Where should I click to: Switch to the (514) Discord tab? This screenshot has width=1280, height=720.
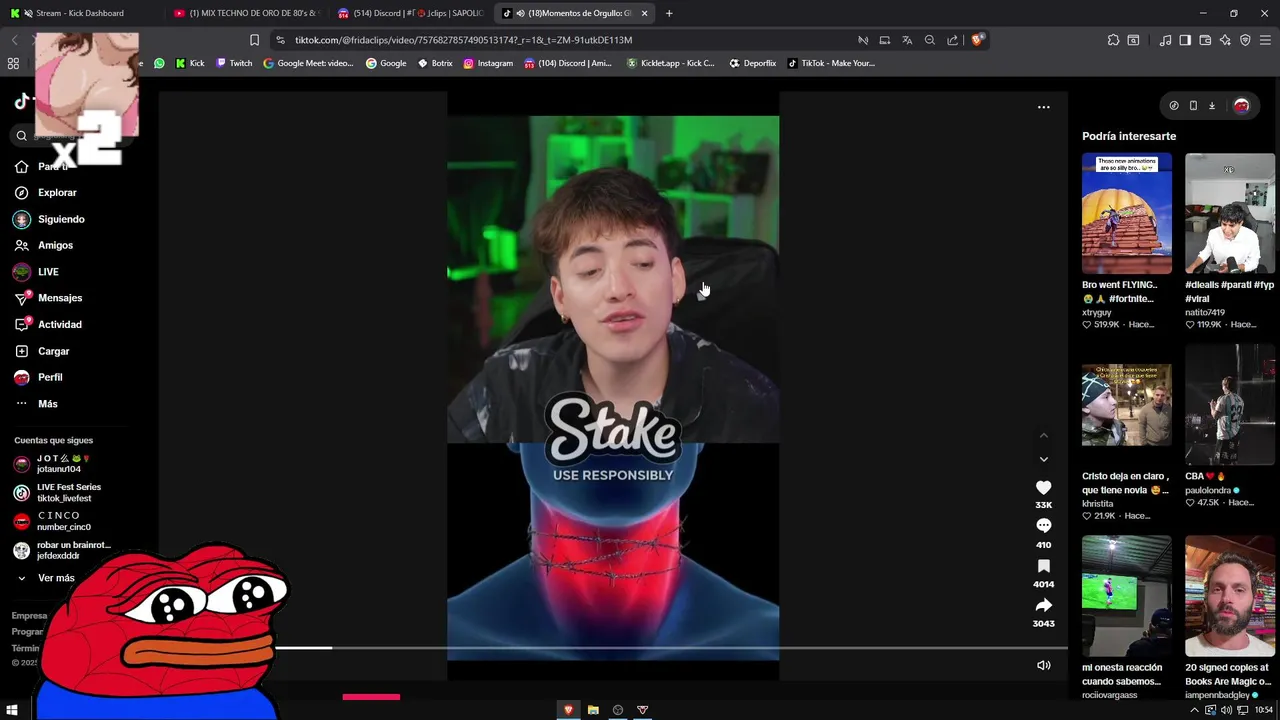410,13
